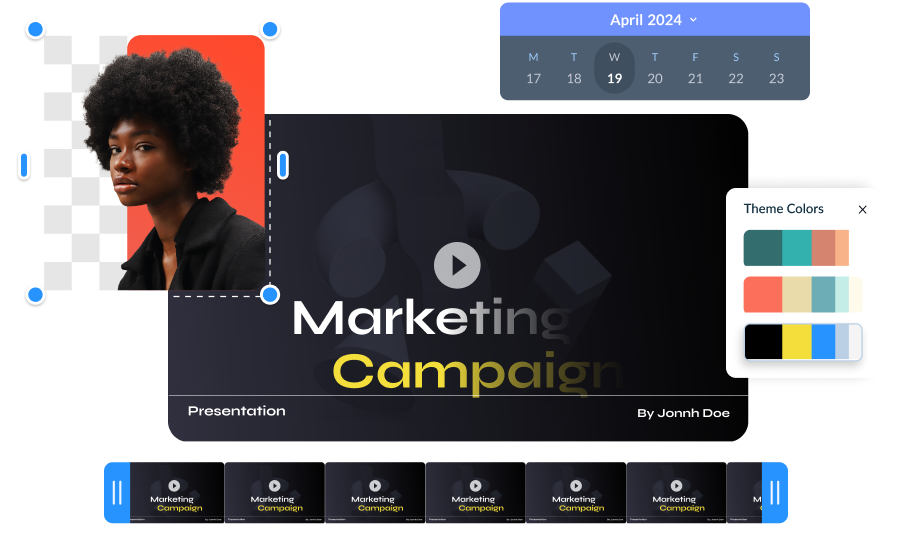Viewport: 912px width, 552px height.
Task: Select Wednesday 19 in the calendar
Action: point(614,68)
